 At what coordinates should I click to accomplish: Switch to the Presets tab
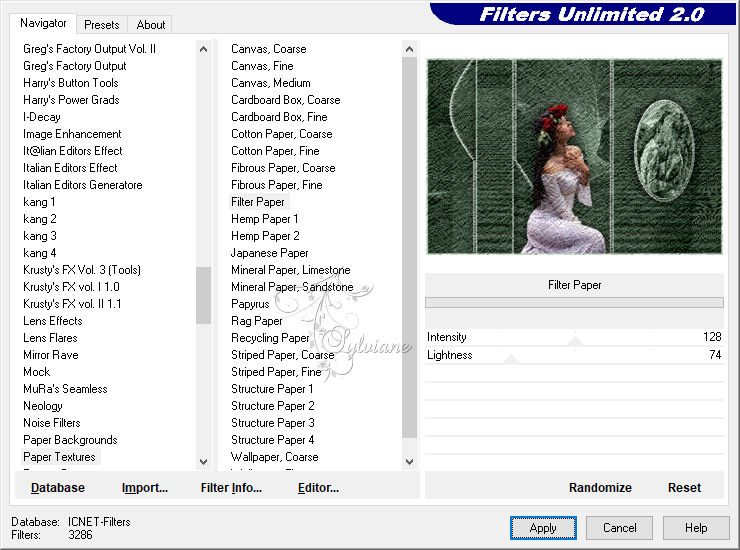tap(101, 25)
